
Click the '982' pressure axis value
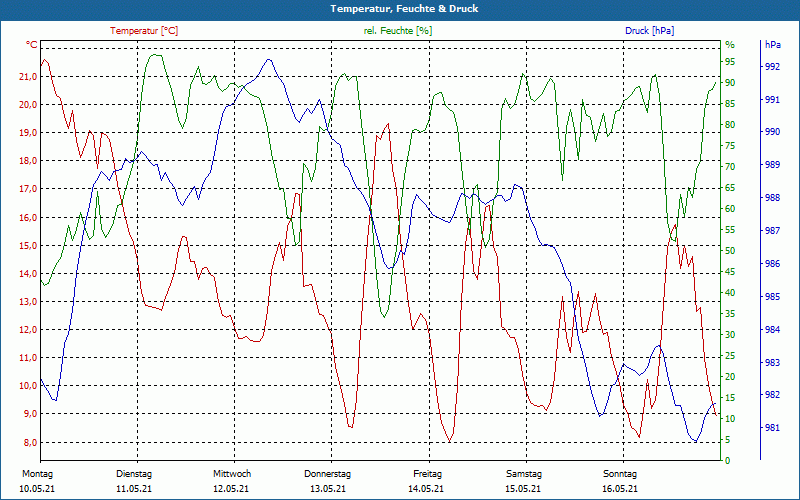click(x=773, y=395)
